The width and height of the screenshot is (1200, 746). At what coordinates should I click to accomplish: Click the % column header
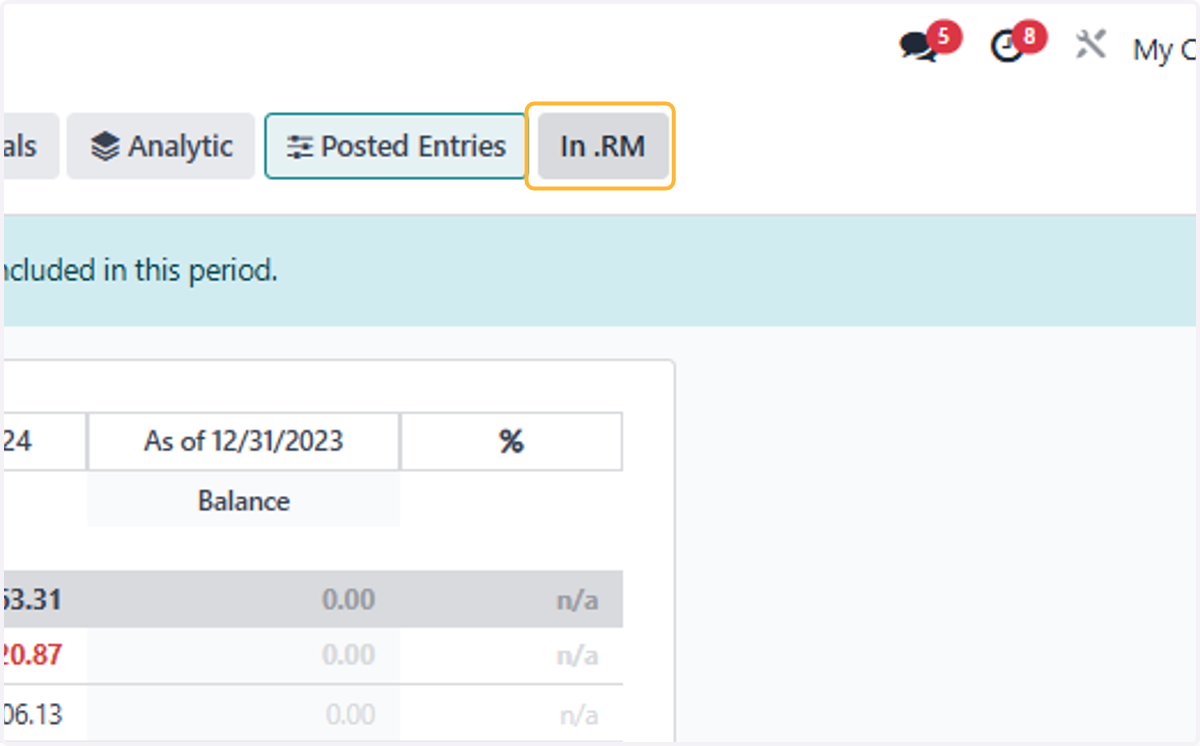point(511,441)
